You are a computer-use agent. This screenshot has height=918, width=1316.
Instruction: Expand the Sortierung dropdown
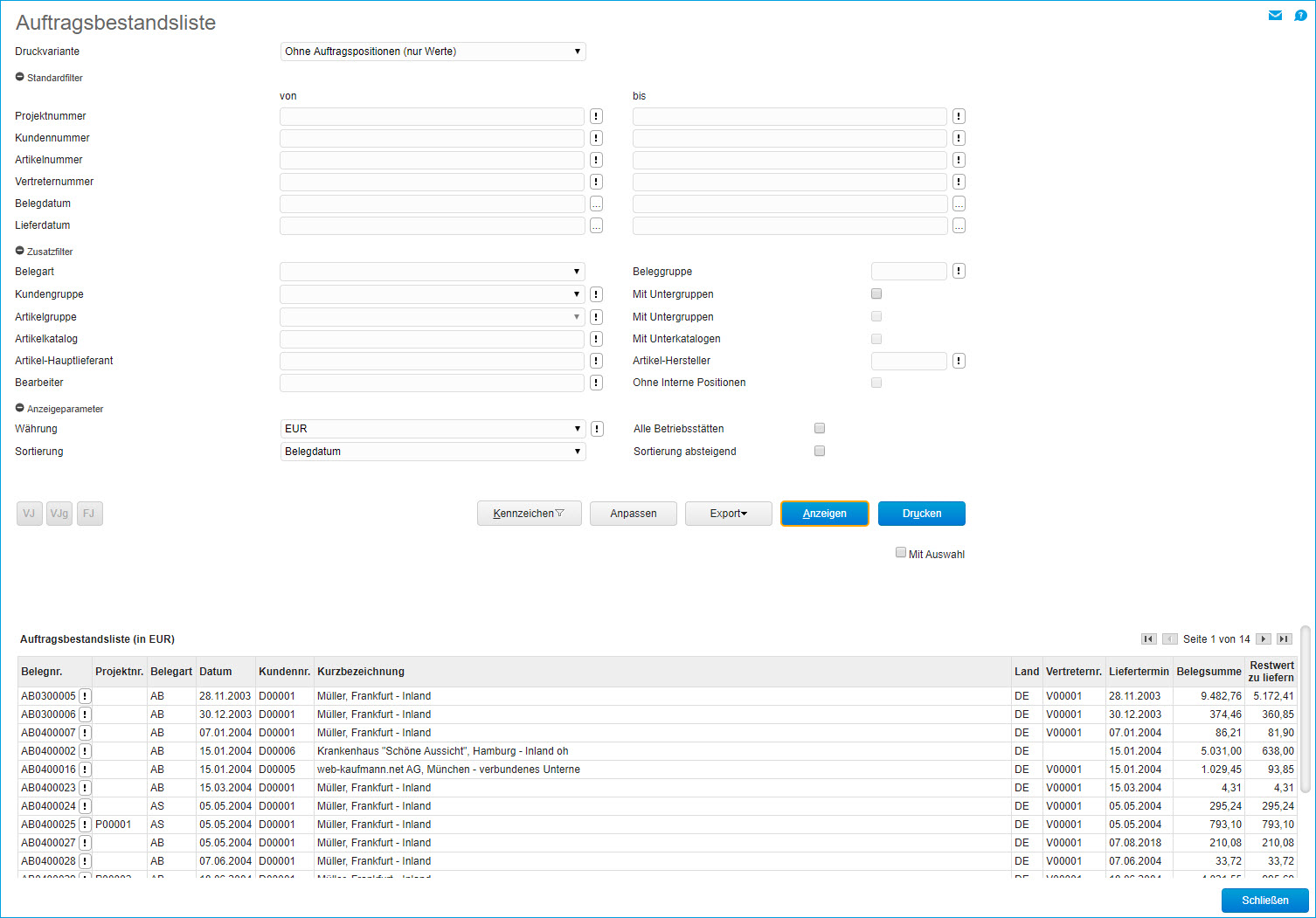click(x=433, y=452)
